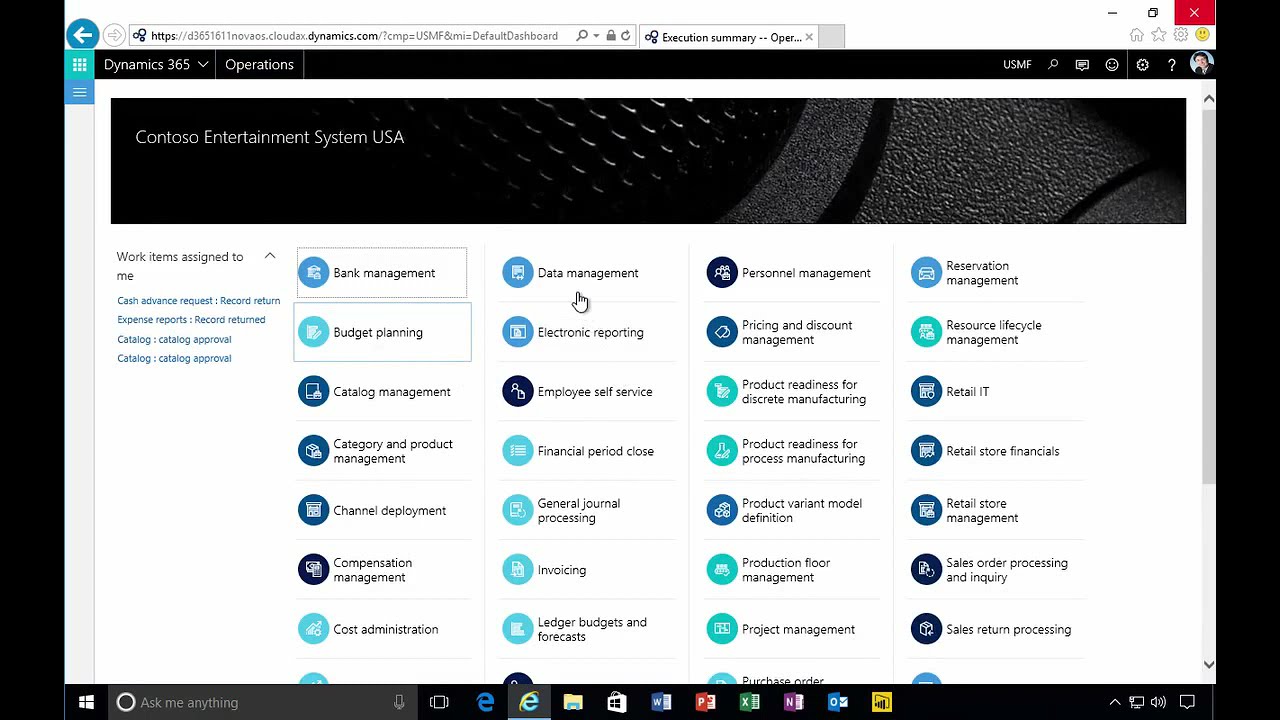Open Product readiness for process manufacturing

[791, 451]
